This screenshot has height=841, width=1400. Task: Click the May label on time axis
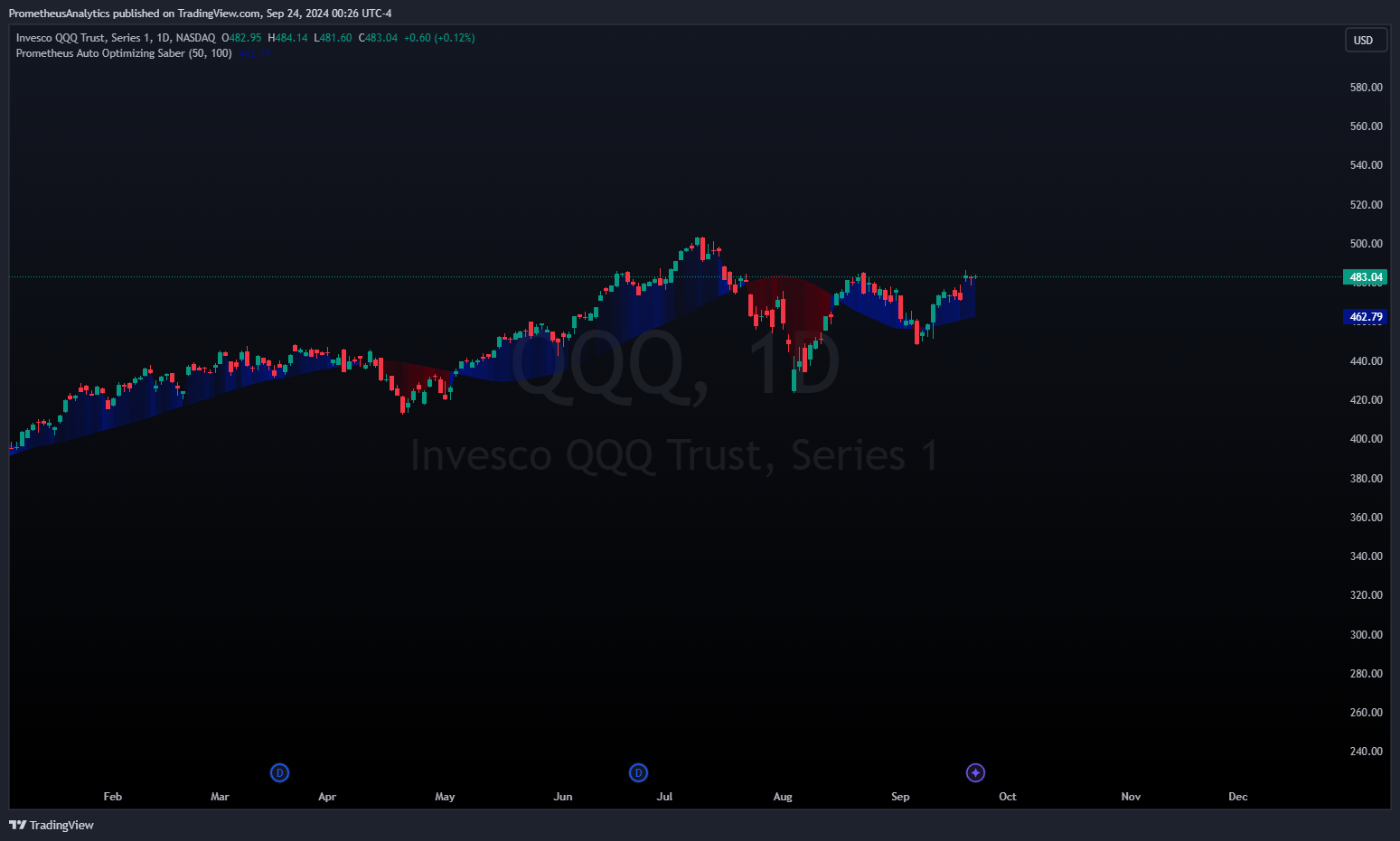pos(445,797)
